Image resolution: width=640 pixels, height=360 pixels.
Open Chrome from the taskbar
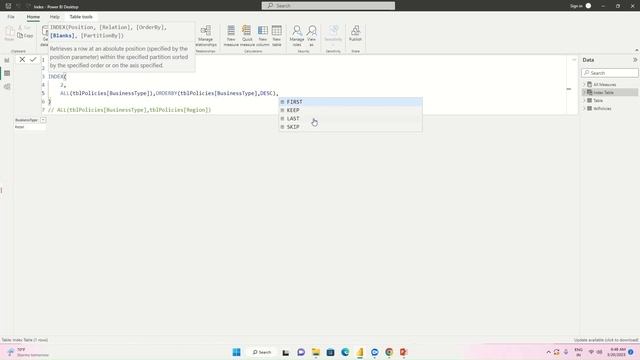click(x=389, y=352)
